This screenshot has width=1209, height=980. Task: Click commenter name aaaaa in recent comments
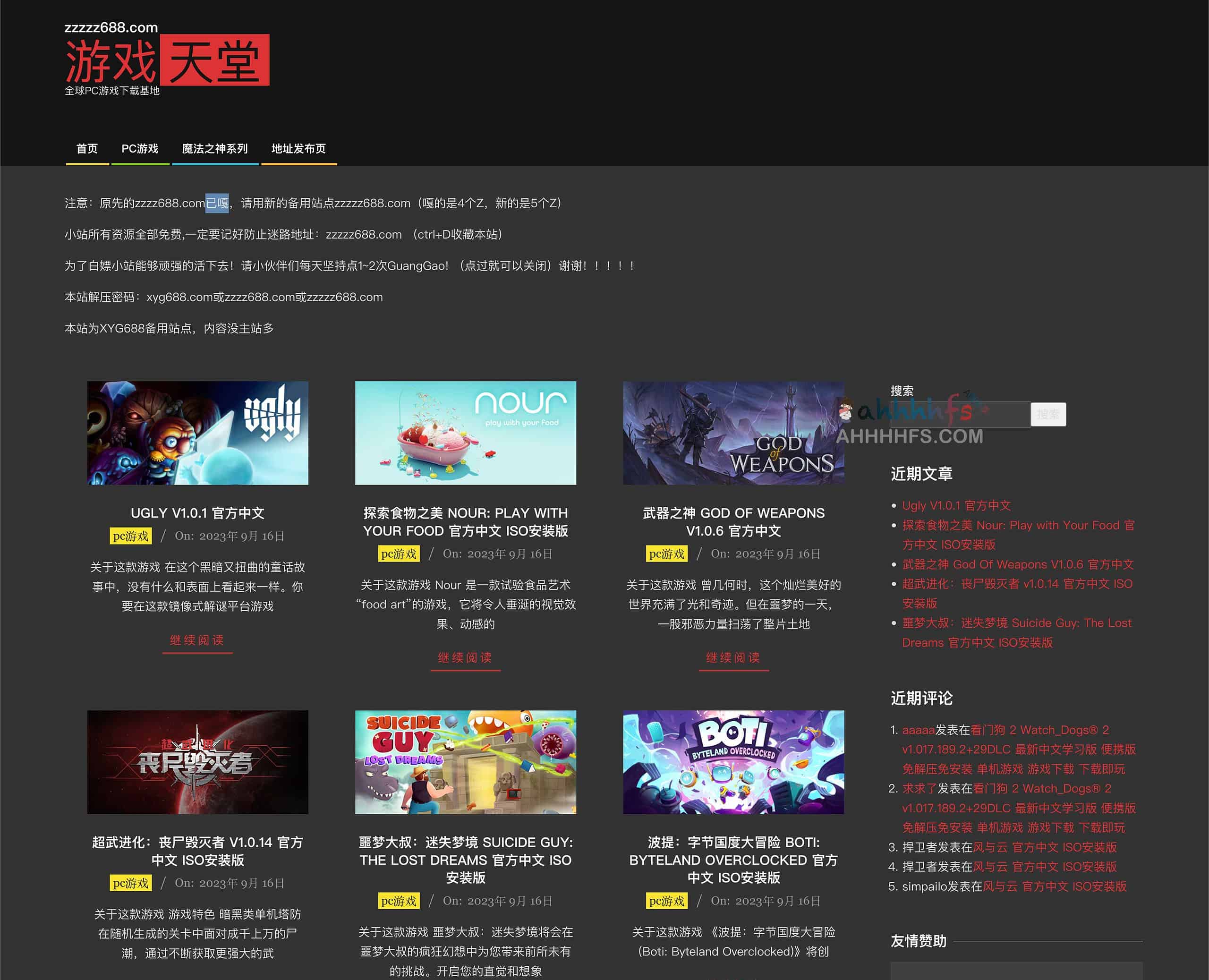[919, 730]
